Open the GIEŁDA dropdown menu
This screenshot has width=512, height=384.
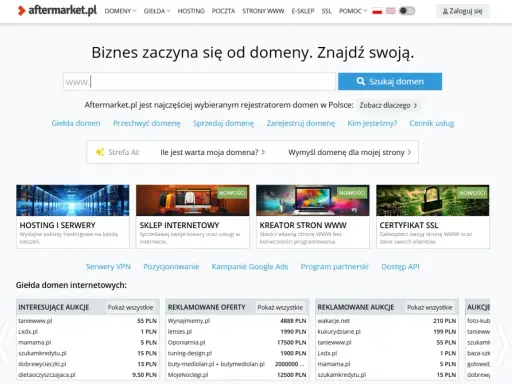pos(157,11)
